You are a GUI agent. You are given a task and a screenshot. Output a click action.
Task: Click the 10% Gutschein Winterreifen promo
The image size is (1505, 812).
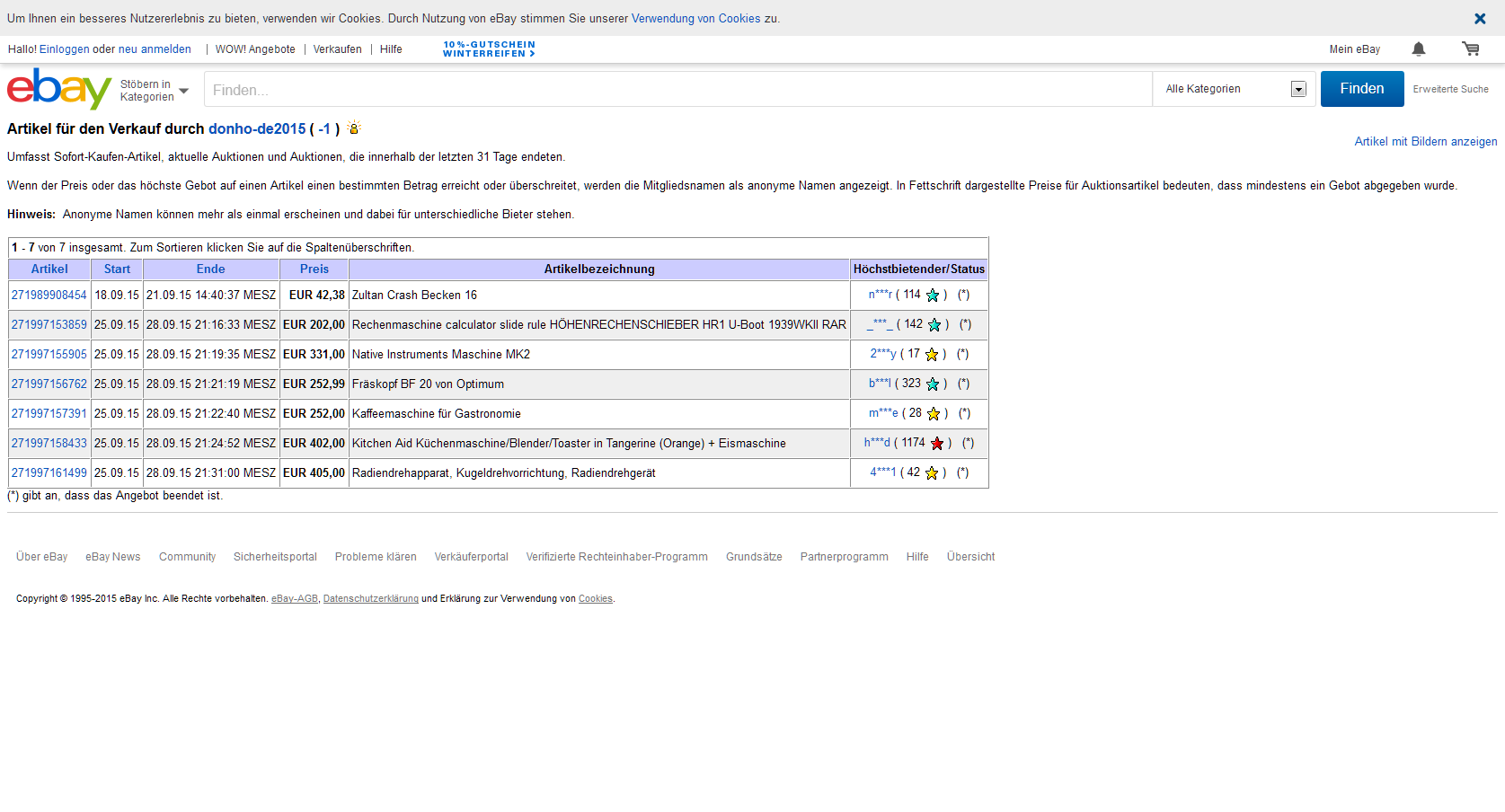[489, 49]
